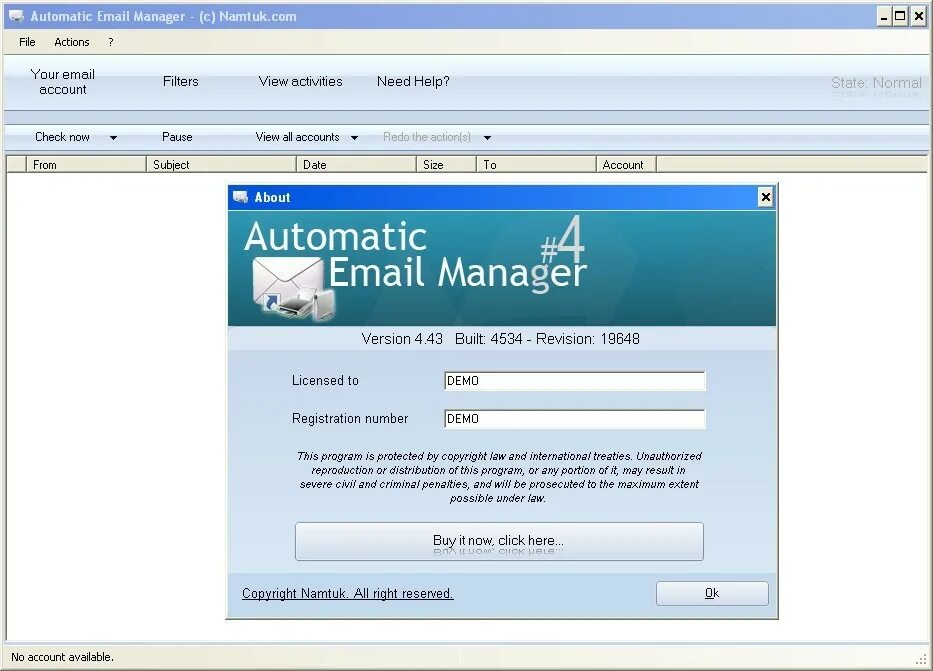Screen dimensions: 933x671
Task: Open the question mark help menu
Action: (x=111, y=42)
